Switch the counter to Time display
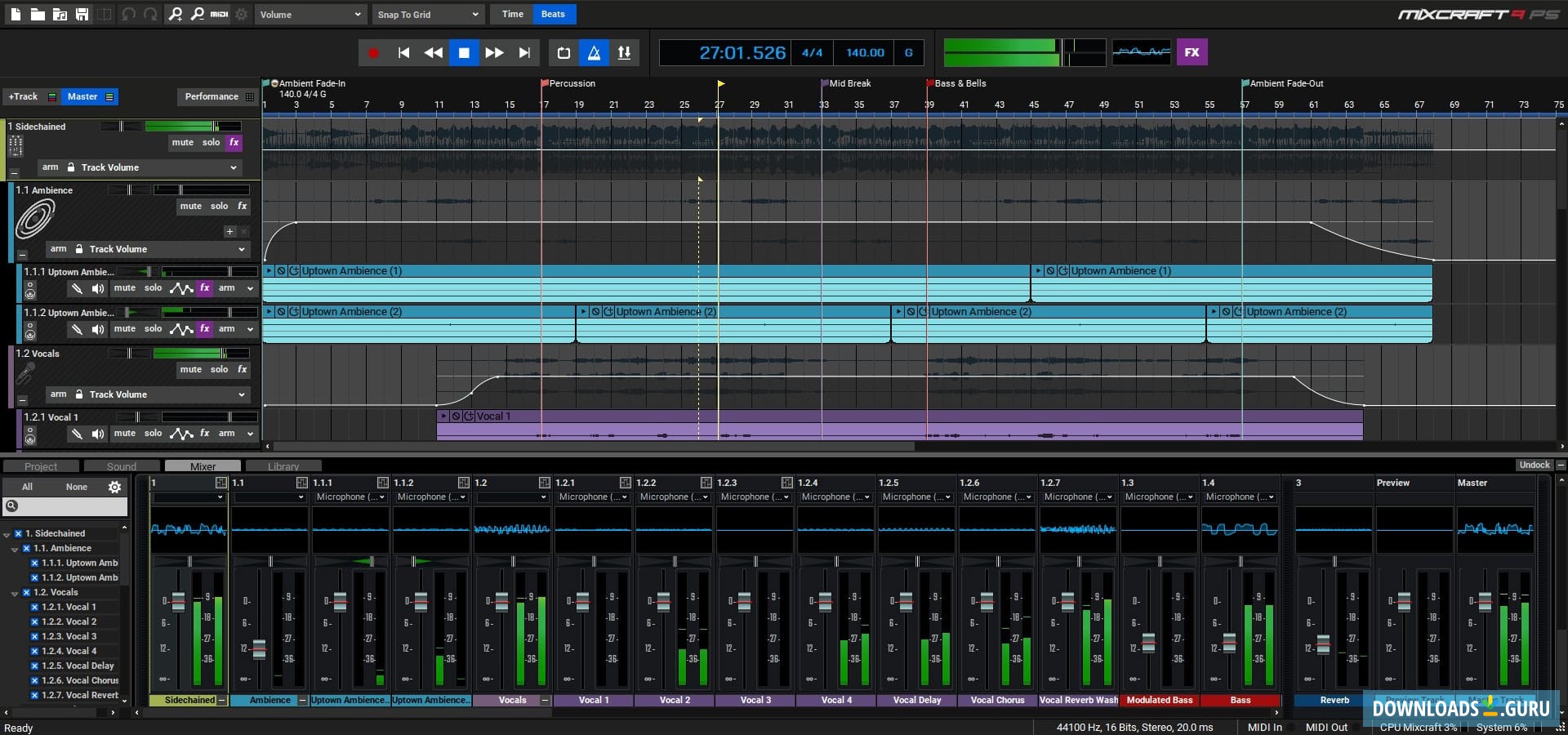The width and height of the screenshot is (1568, 735). (x=512, y=14)
